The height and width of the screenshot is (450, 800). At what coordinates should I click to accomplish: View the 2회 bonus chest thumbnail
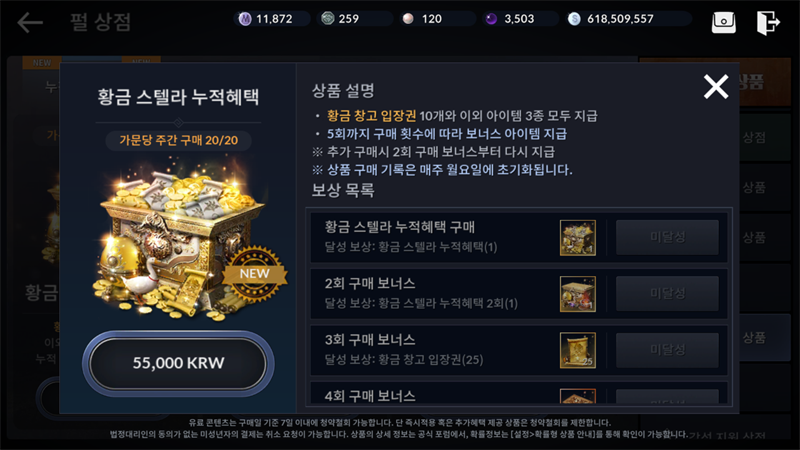pyautogui.click(x=578, y=294)
